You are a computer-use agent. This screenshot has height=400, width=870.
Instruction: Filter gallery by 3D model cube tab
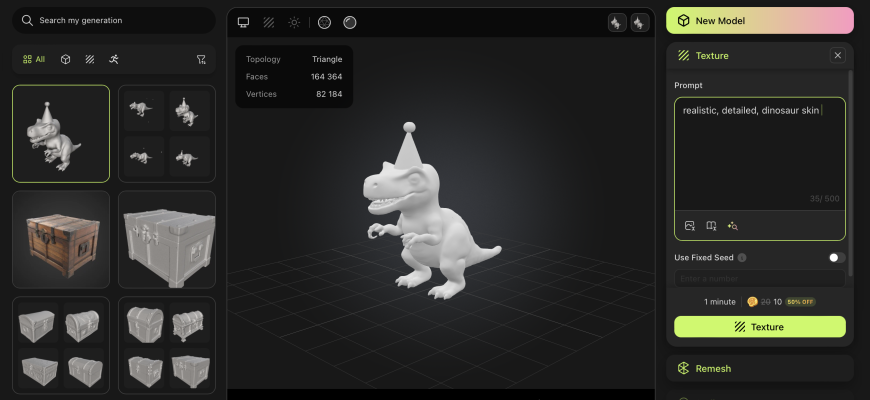65,59
